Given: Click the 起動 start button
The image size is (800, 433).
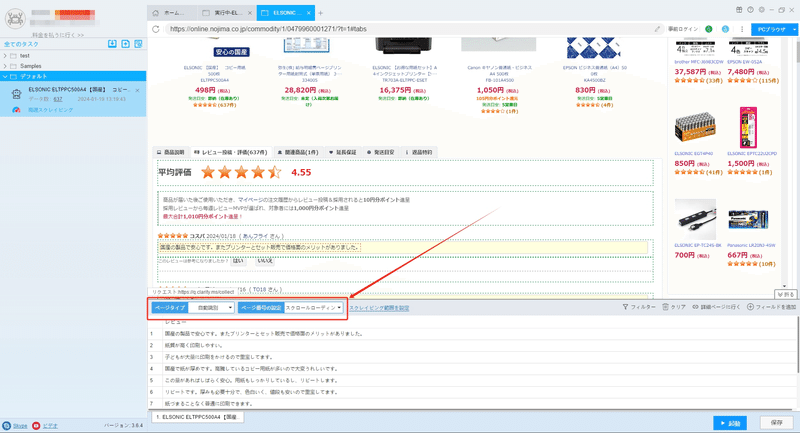Looking at the screenshot, I should click(730, 423).
